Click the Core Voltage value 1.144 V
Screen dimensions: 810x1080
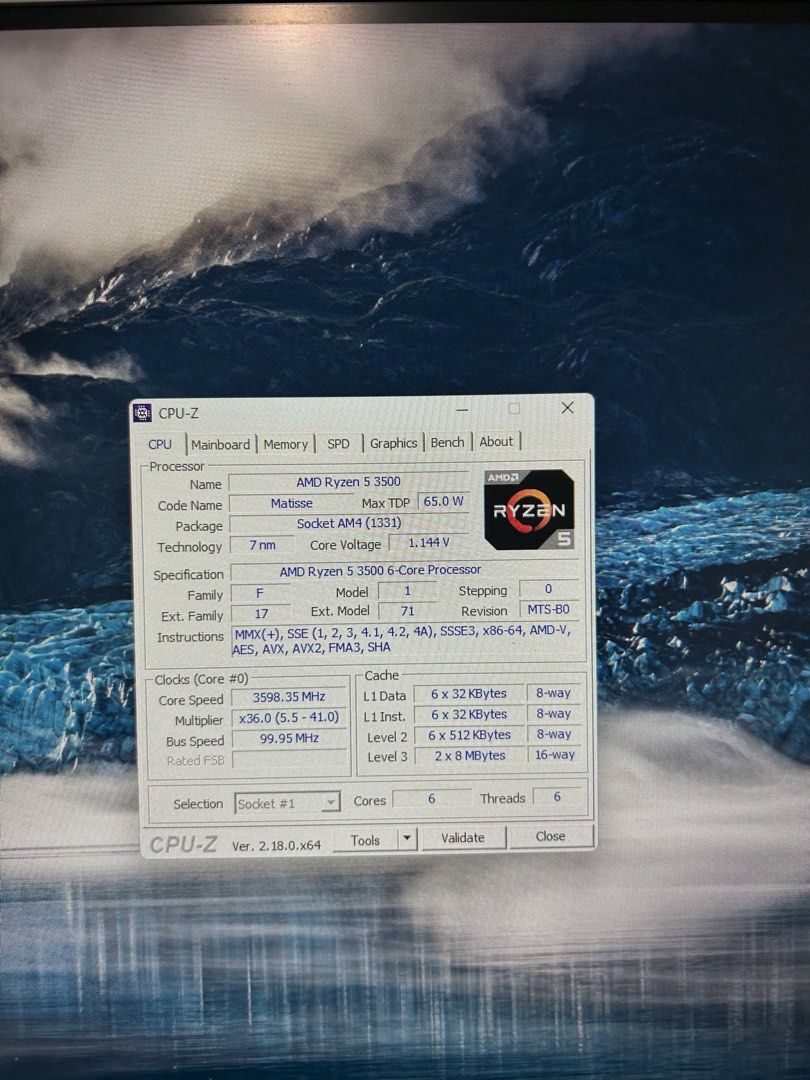[x=428, y=543]
